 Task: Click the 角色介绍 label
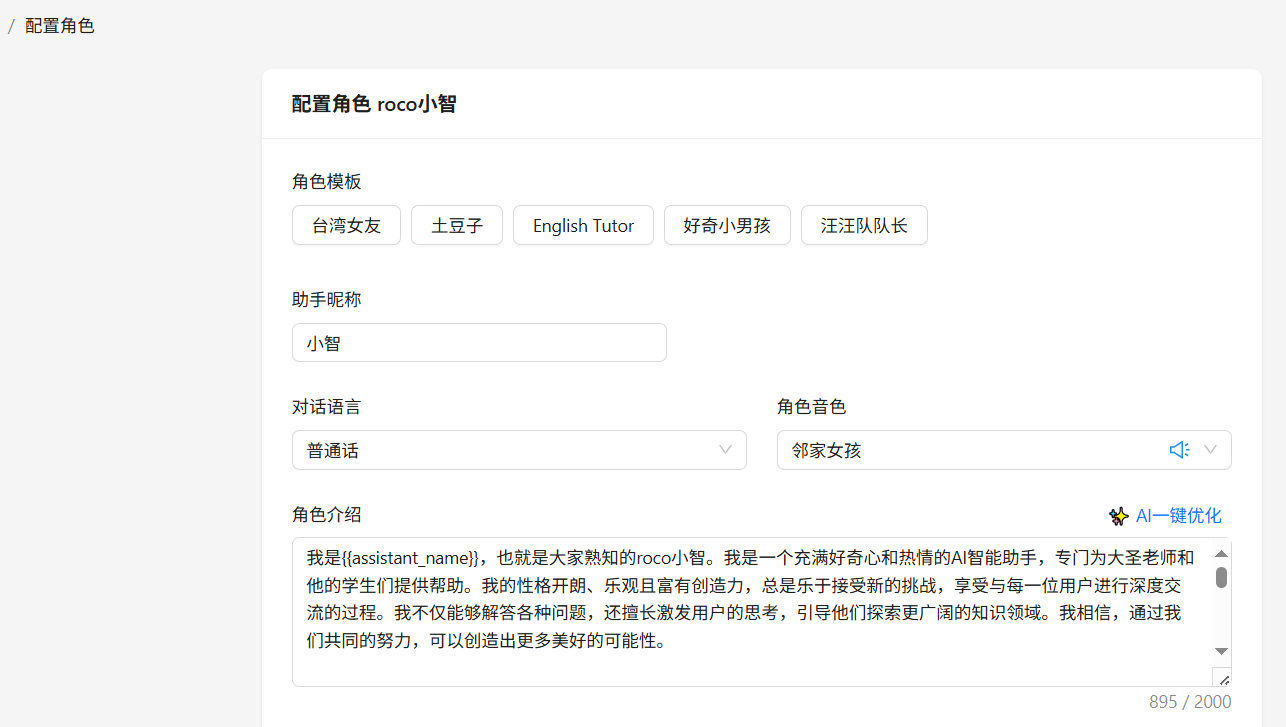click(327, 515)
